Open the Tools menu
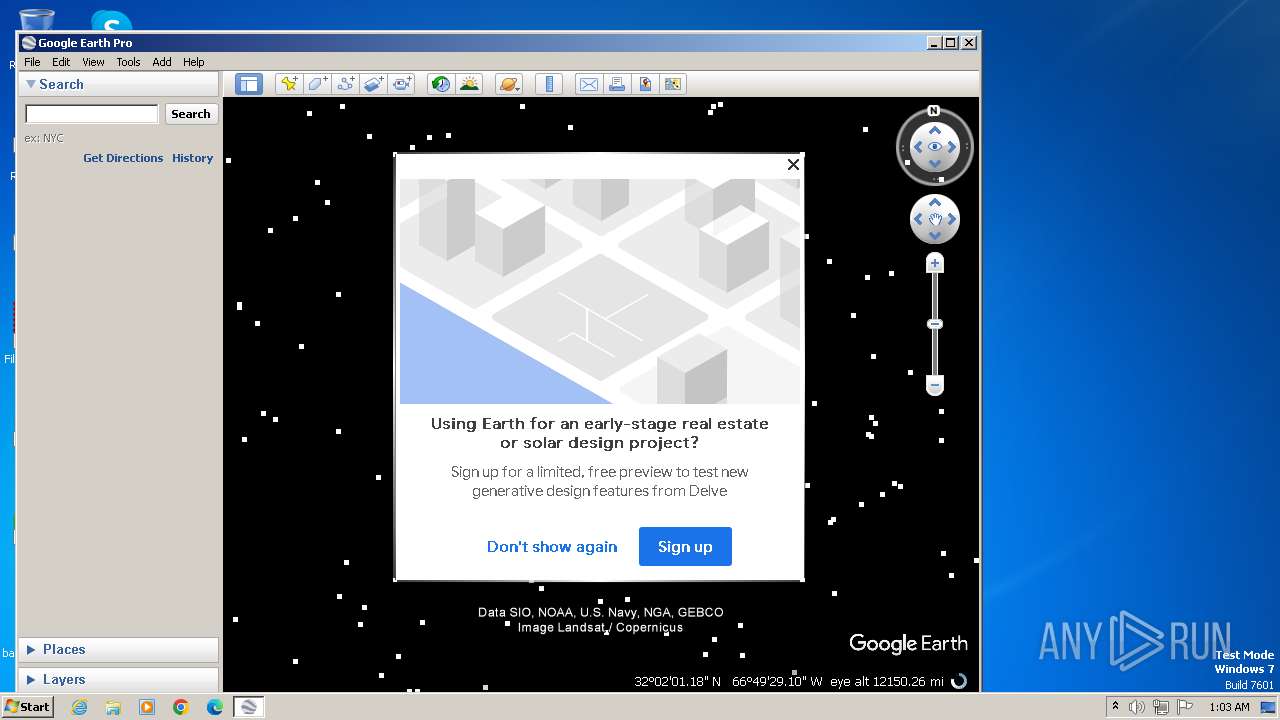The width and height of the screenshot is (1280, 720). (128, 62)
